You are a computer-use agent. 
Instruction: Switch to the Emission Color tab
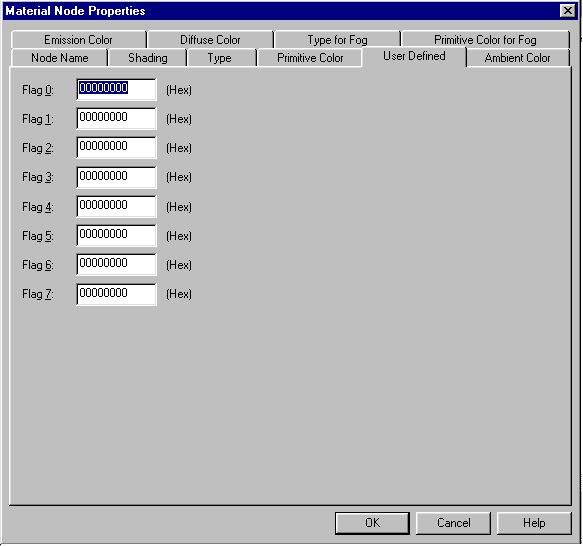pyautogui.click(x=78, y=39)
